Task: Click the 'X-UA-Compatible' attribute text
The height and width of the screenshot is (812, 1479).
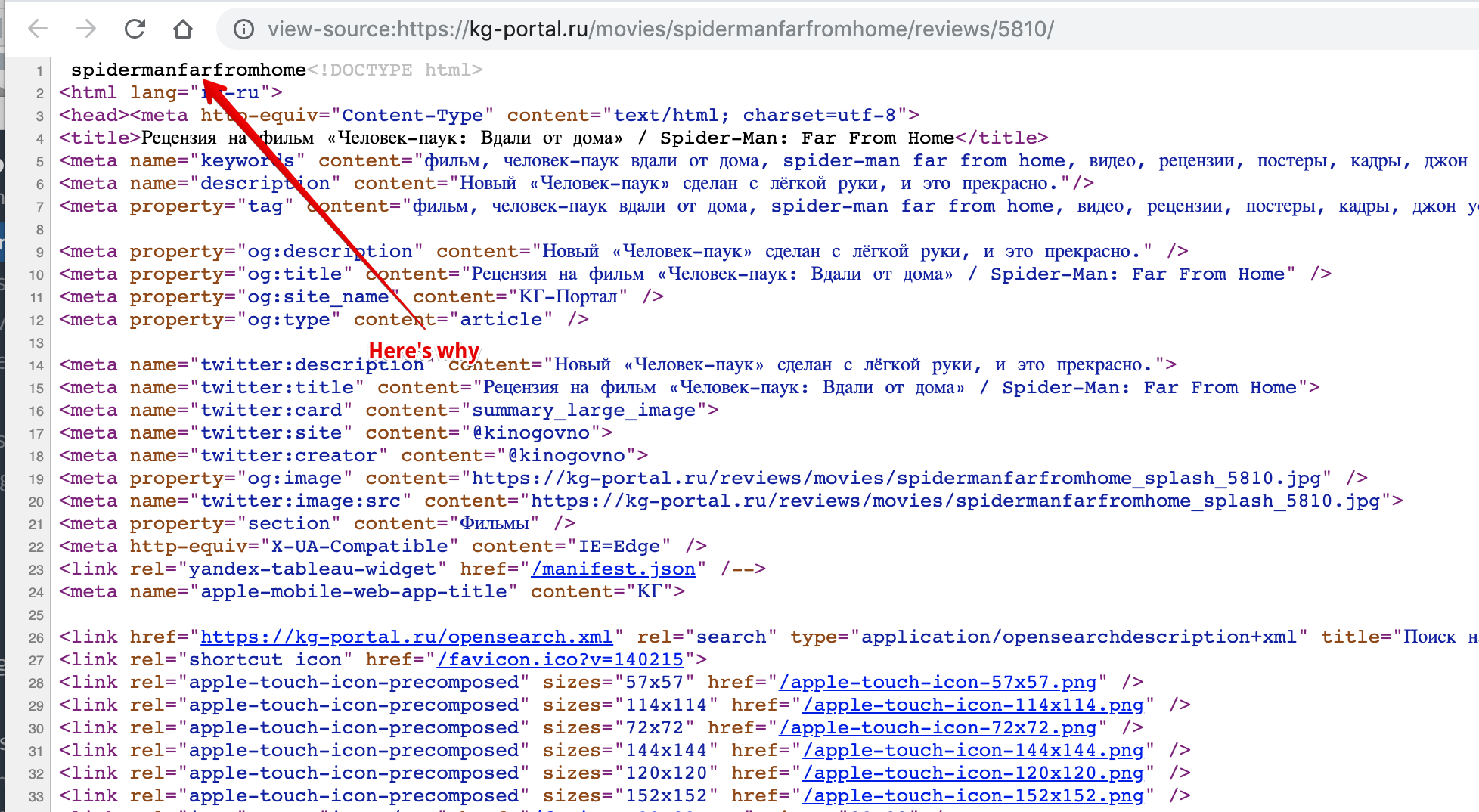Action: (x=360, y=546)
